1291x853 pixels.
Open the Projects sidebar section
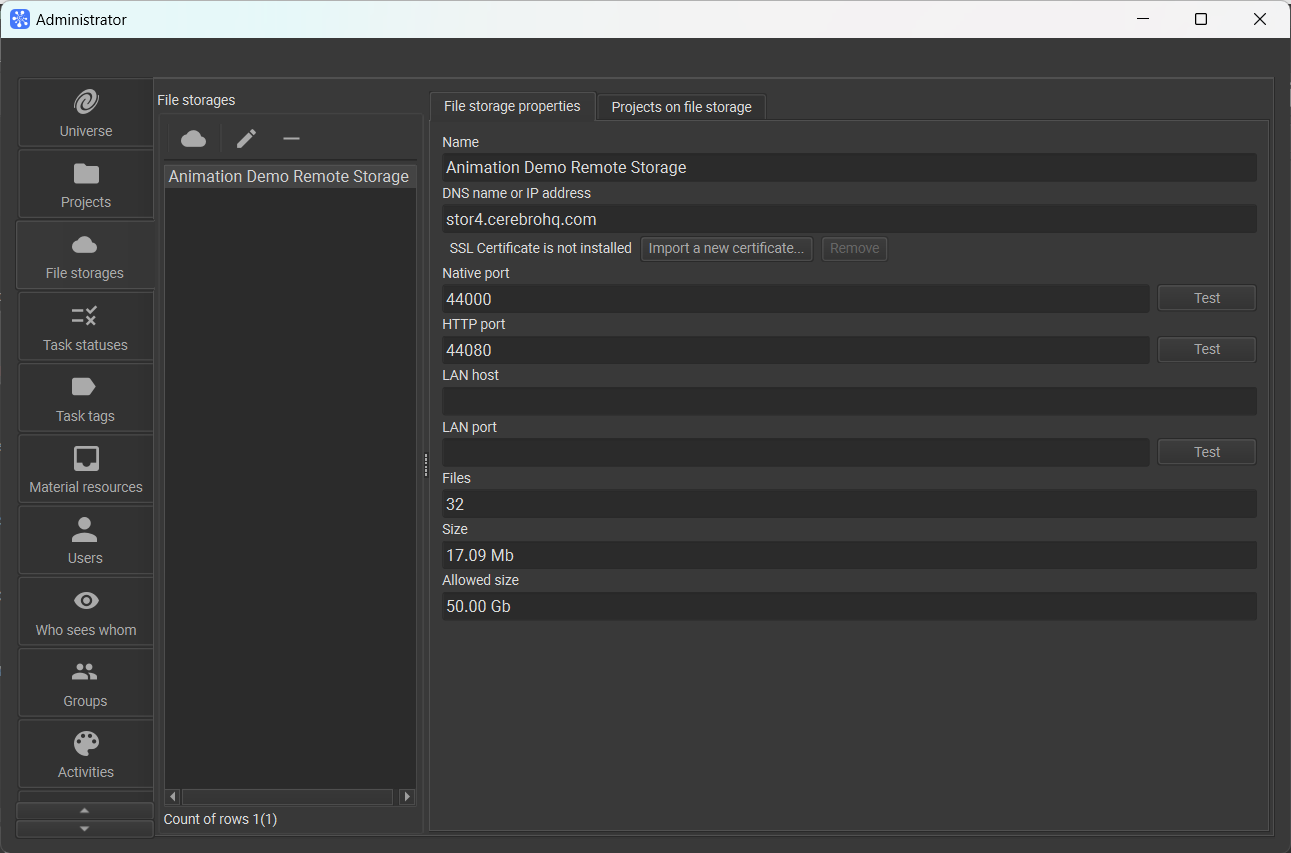86,184
